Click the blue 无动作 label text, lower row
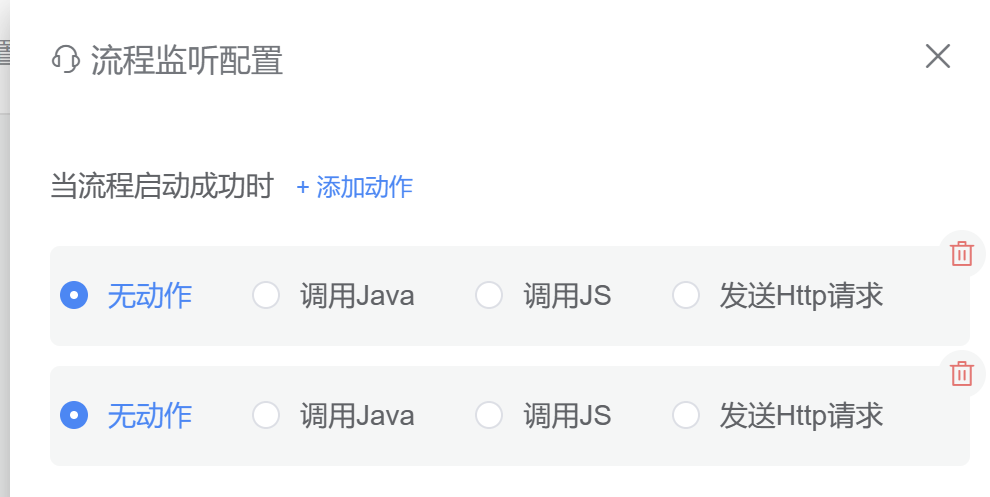 point(150,416)
